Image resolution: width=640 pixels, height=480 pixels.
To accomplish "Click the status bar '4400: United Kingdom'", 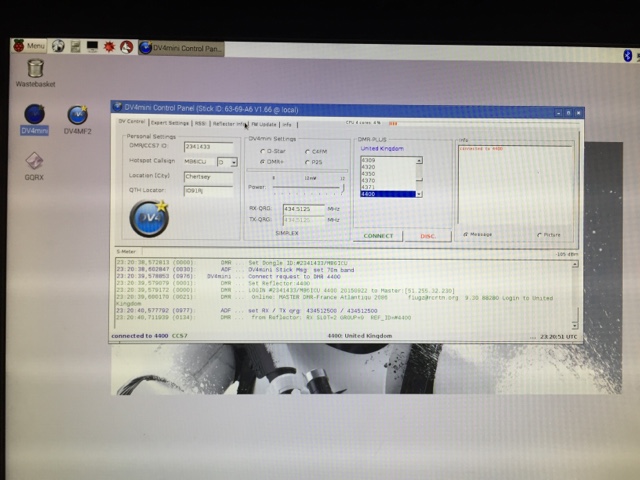I will 360,336.
